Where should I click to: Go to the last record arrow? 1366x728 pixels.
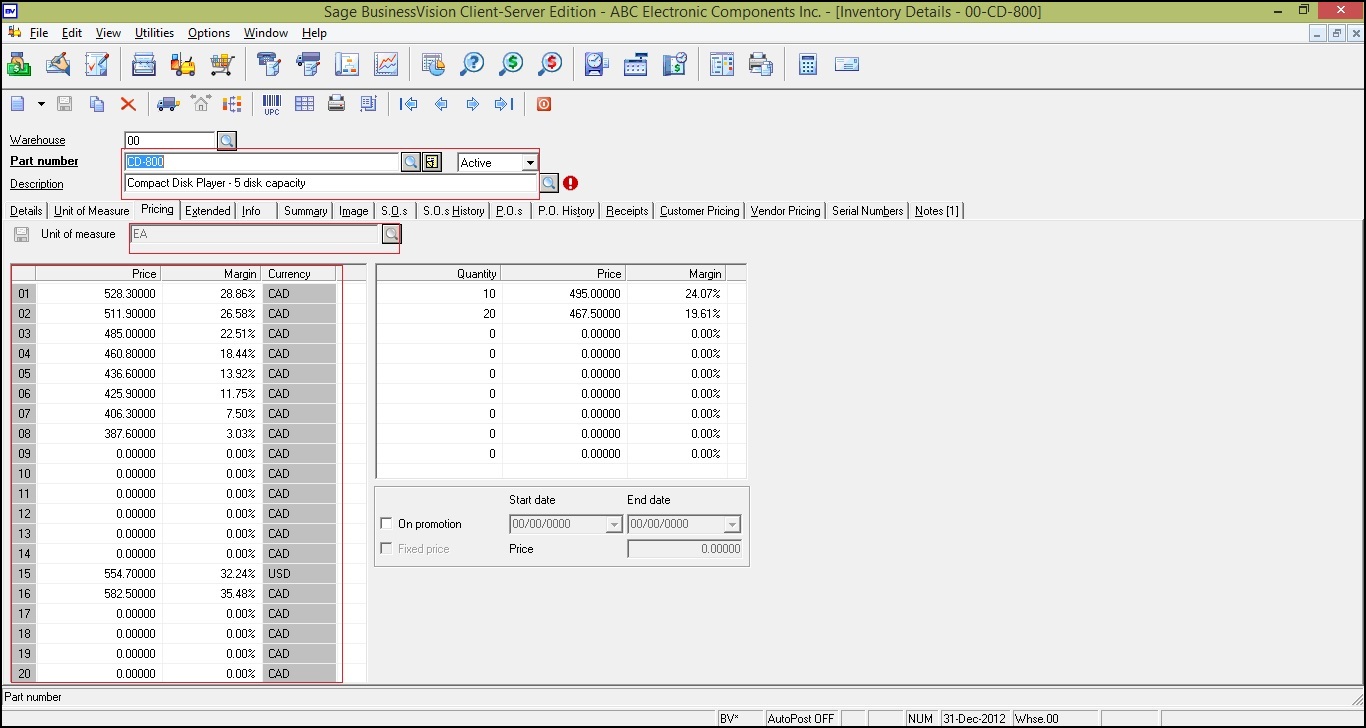pos(505,104)
